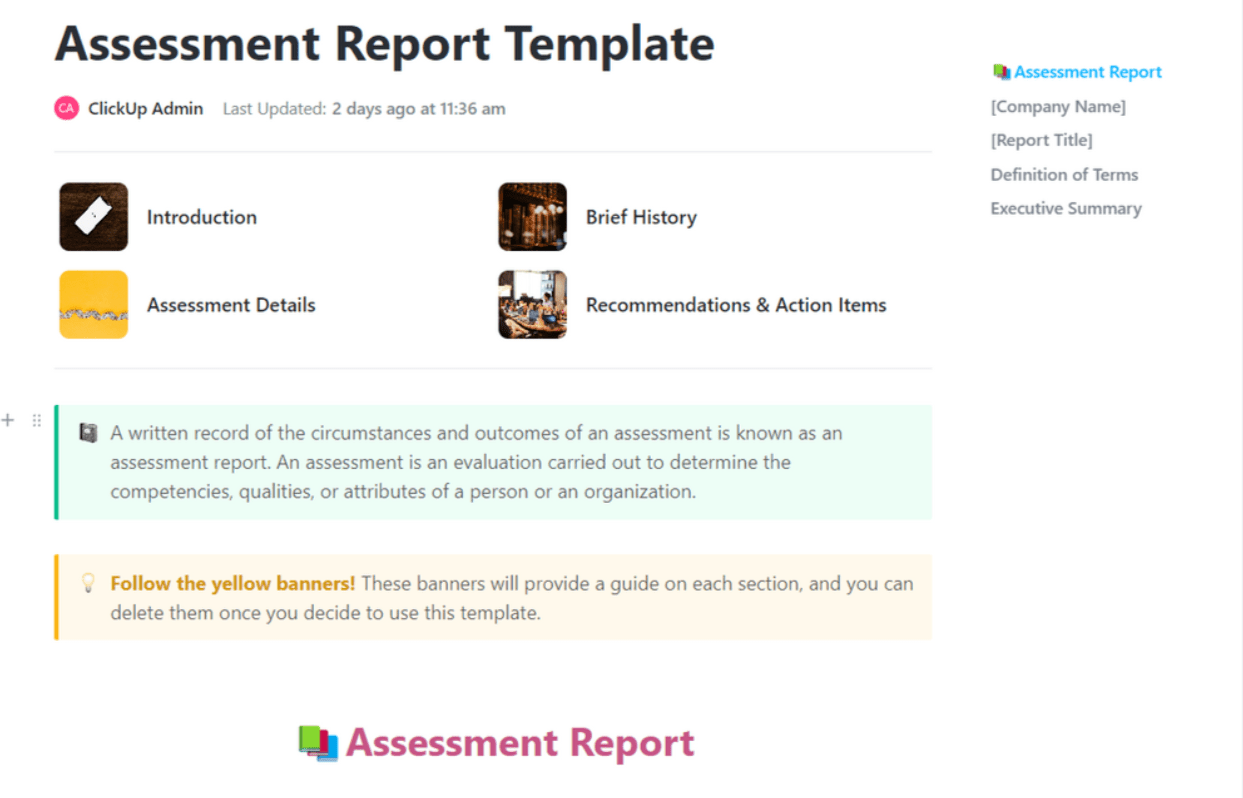
Task: Click the books icon beside the Assessment Report heading
Action: click(x=318, y=743)
